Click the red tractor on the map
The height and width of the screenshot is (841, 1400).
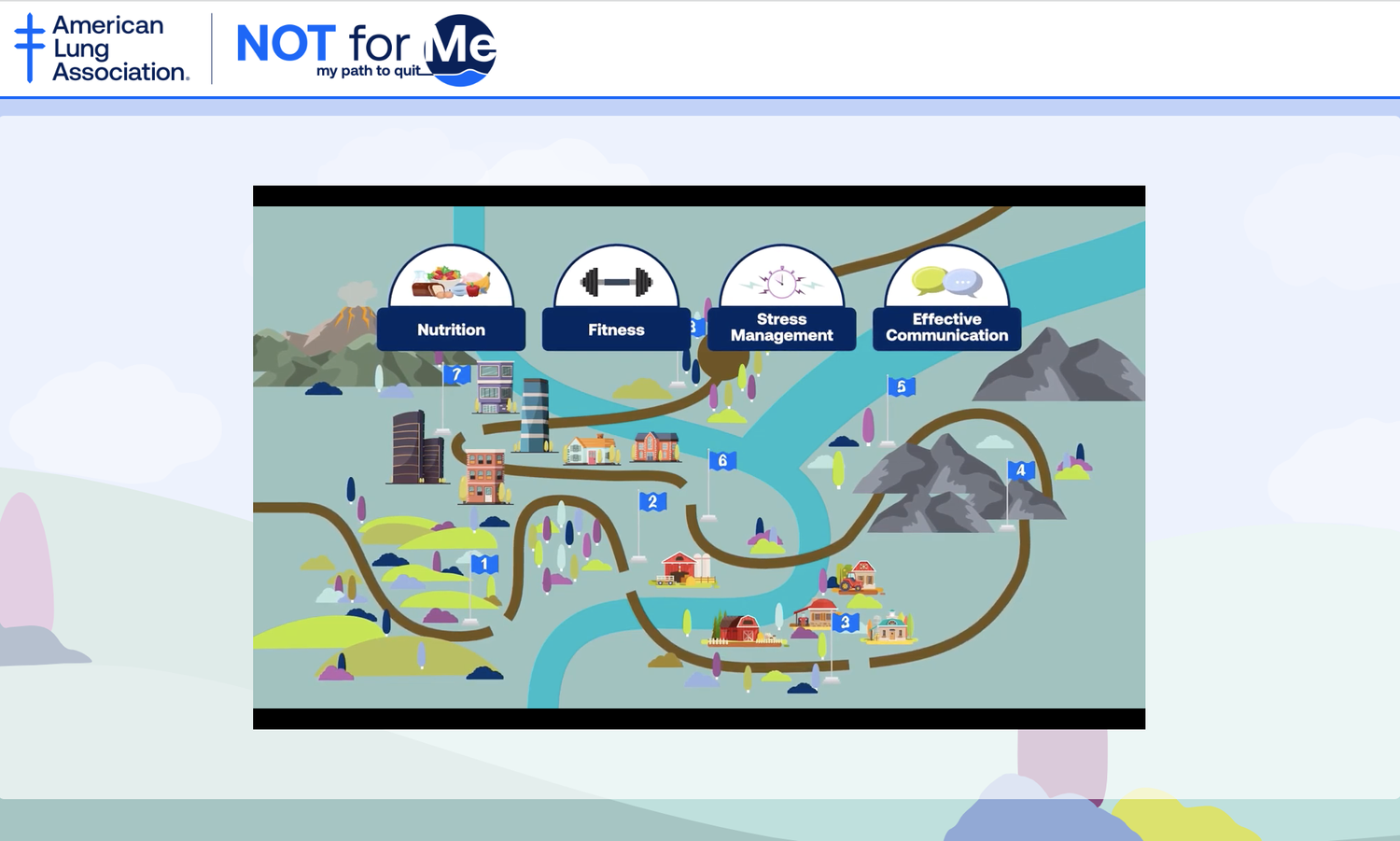pos(851,583)
